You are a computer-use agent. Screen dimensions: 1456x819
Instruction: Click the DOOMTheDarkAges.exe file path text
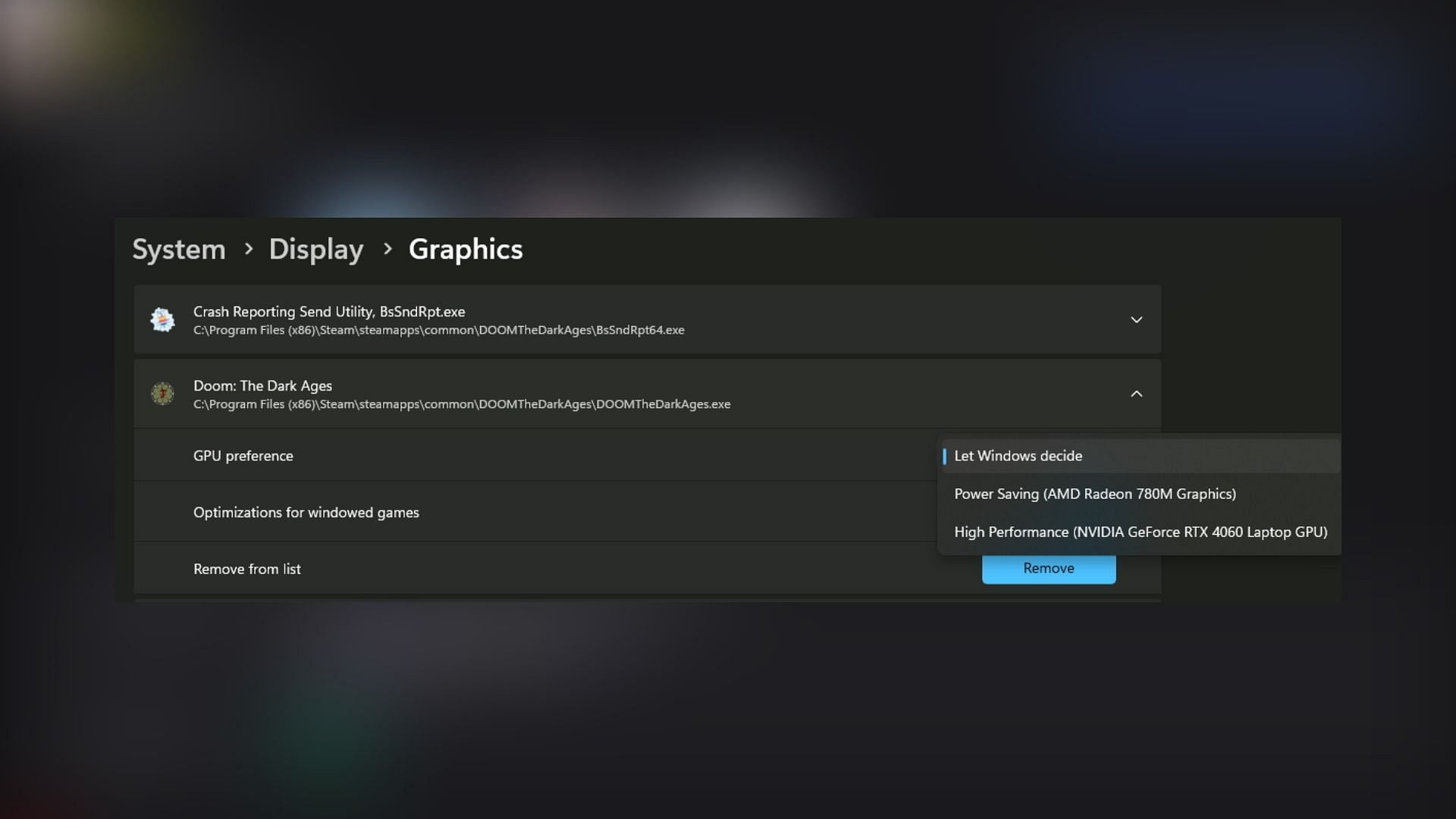click(462, 404)
